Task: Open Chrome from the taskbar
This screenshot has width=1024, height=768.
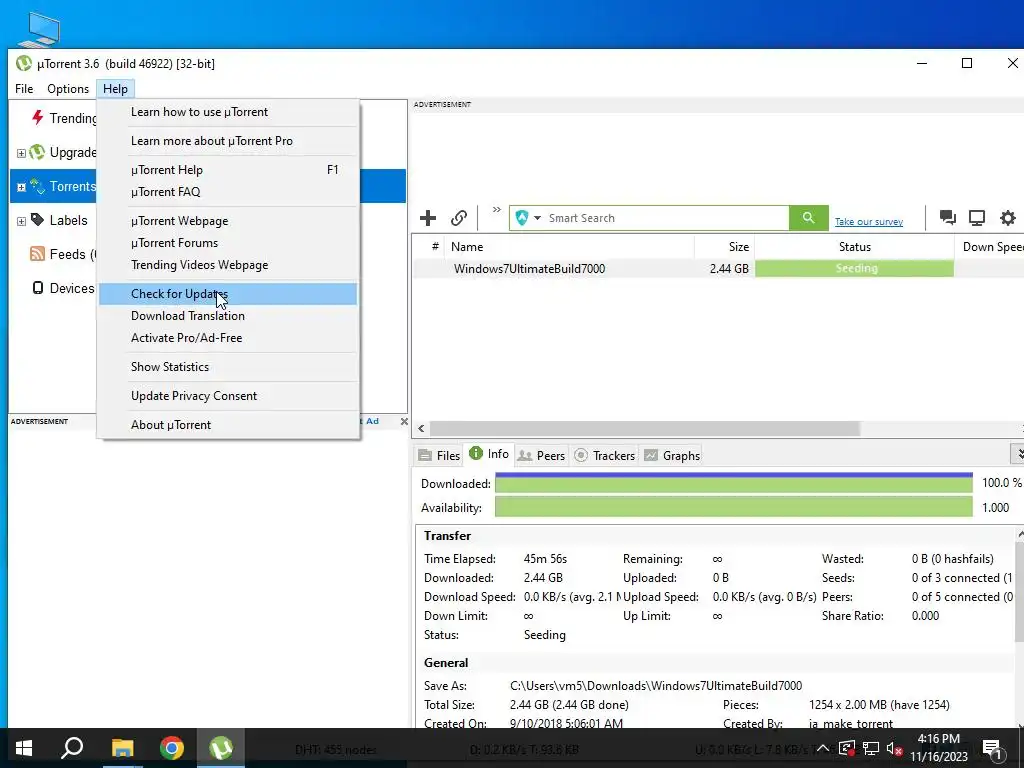Action: point(172,748)
